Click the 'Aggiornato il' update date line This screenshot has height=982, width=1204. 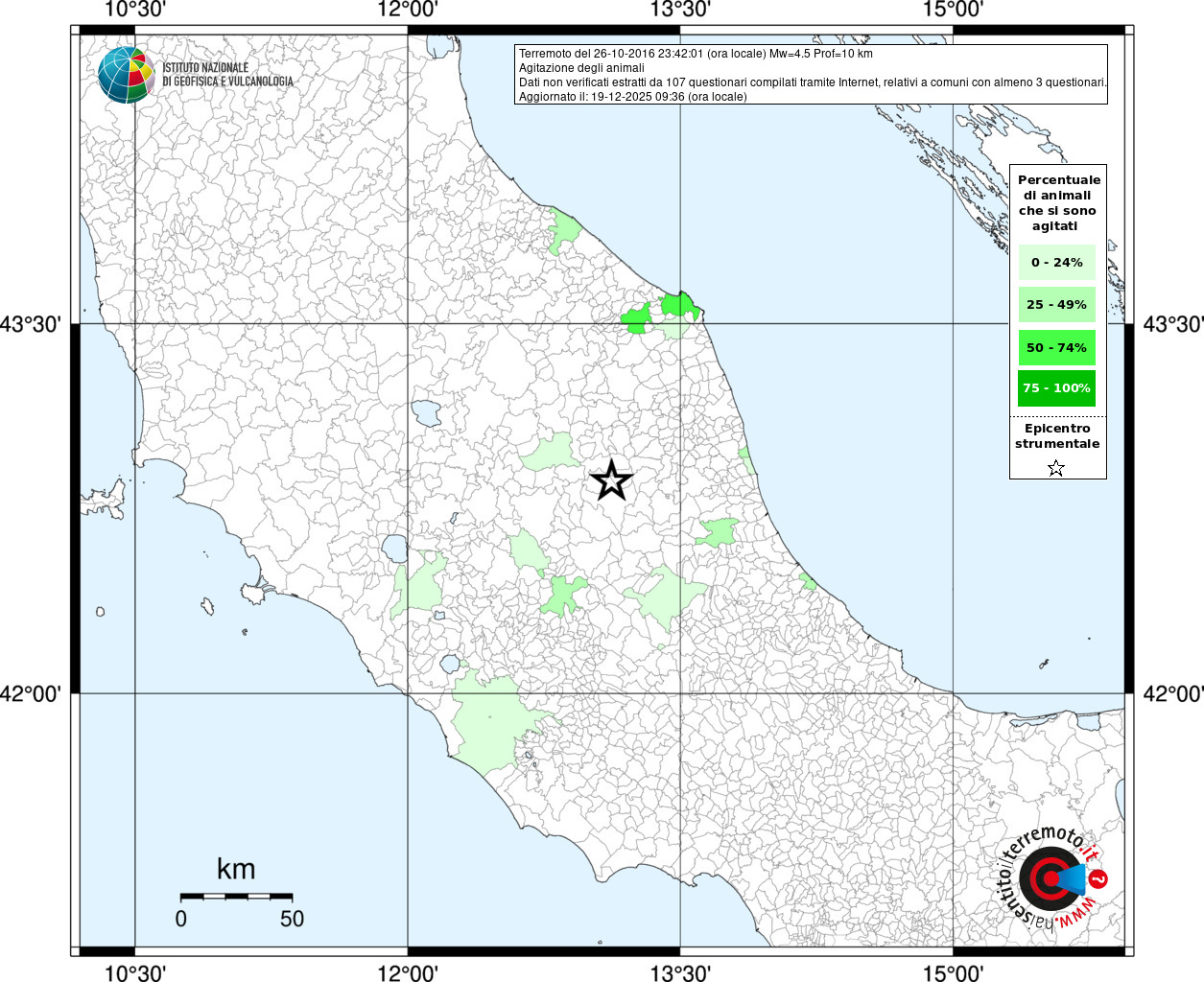point(632,97)
